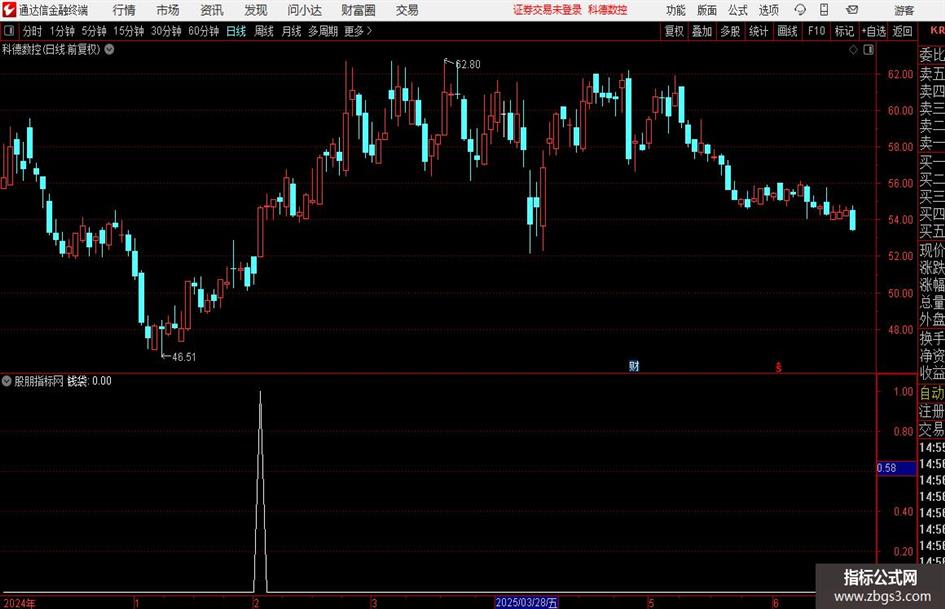Click the 62.00 price axis label
The image size is (945, 609).
pyautogui.click(x=900, y=74)
